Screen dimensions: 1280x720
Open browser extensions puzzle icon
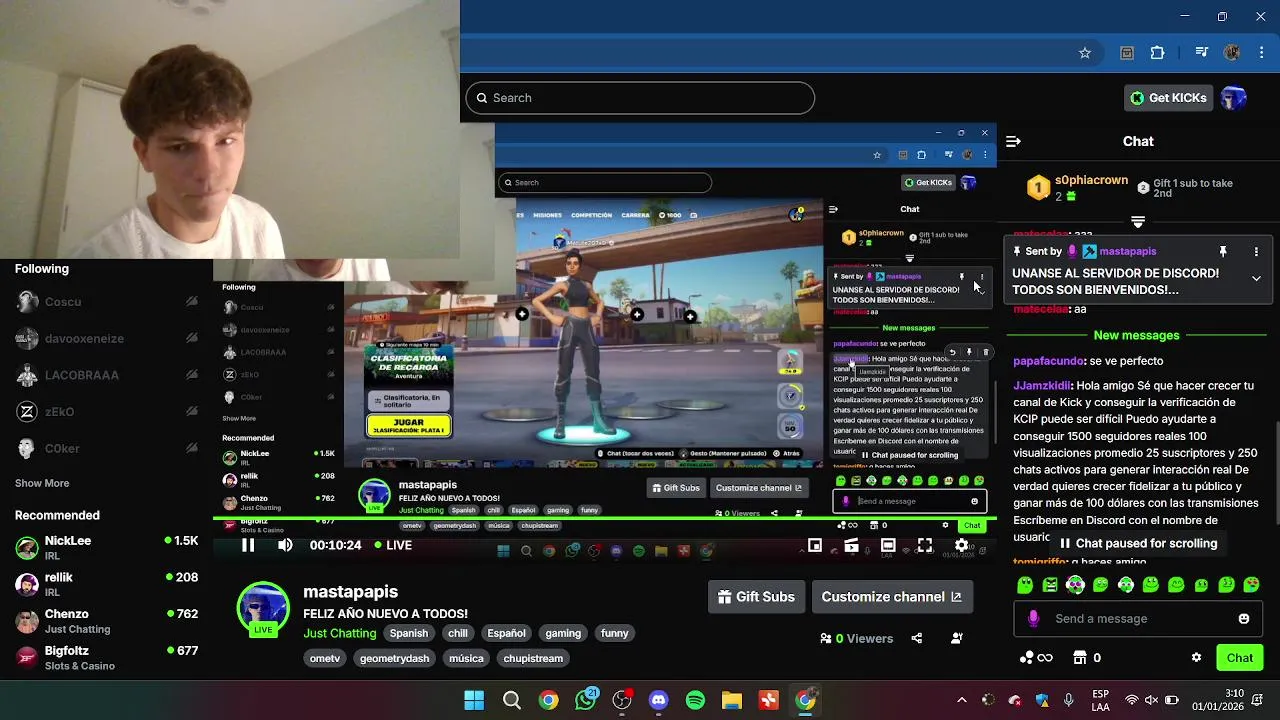1158,53
